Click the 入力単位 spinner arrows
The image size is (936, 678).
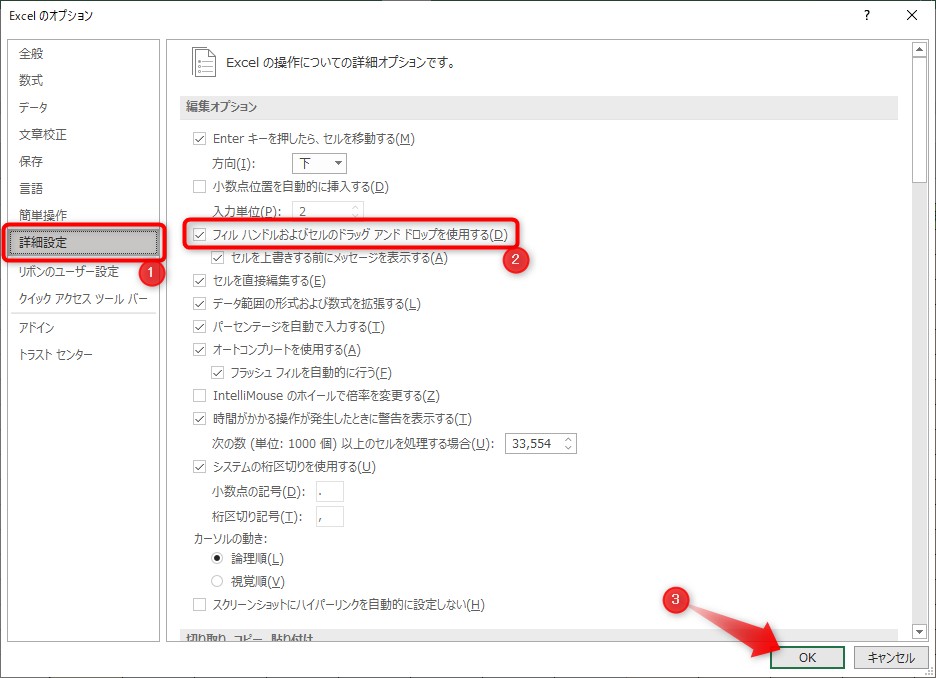[355, 211]
